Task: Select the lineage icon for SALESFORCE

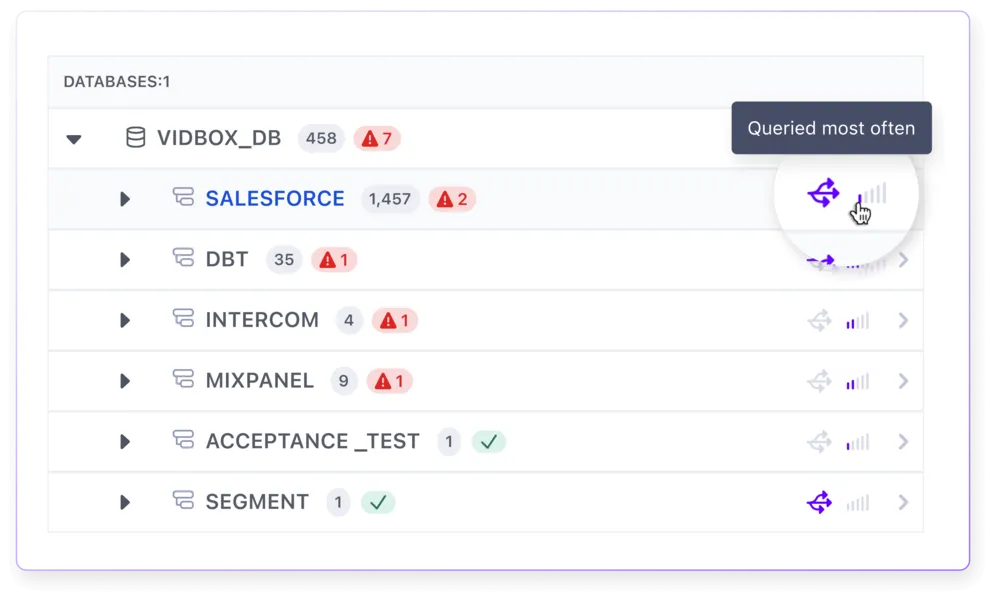Action: [x=821, y=194]
